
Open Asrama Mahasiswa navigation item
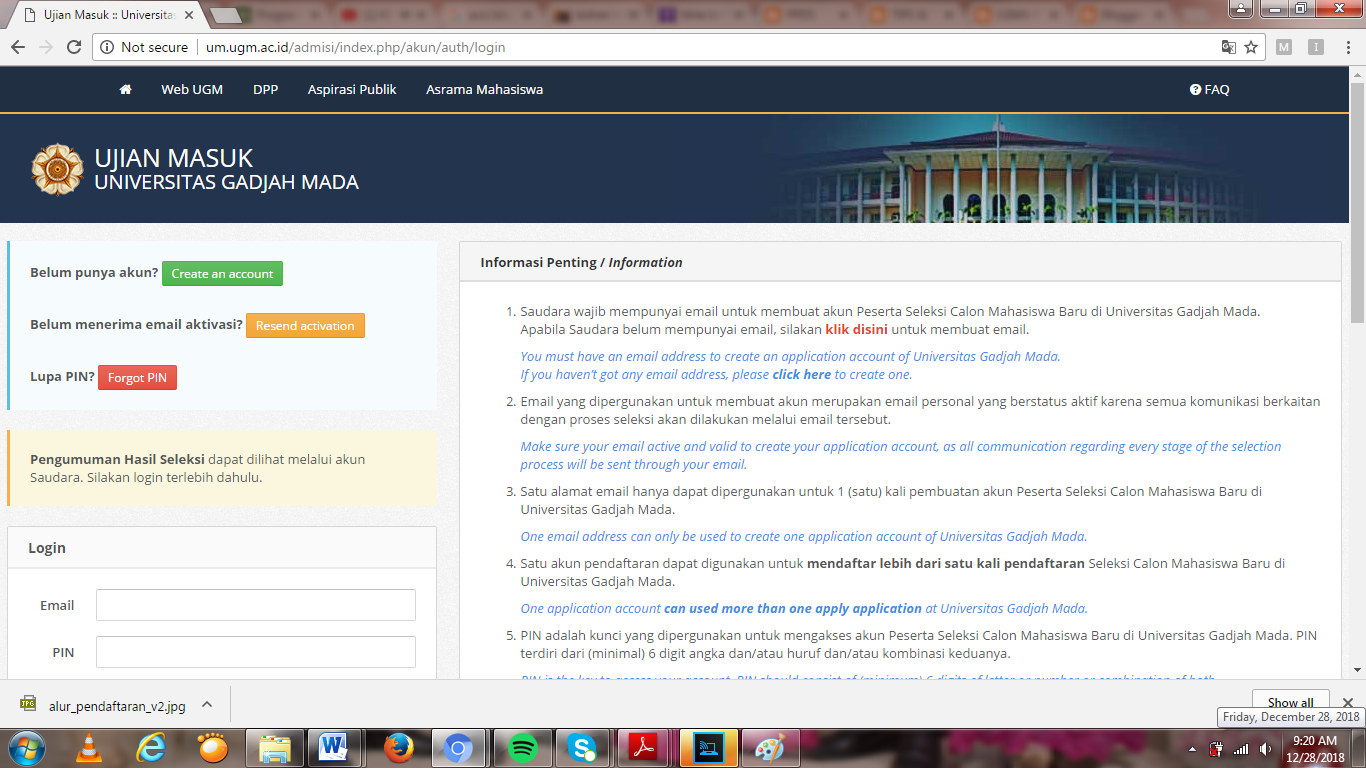[485, 90]
